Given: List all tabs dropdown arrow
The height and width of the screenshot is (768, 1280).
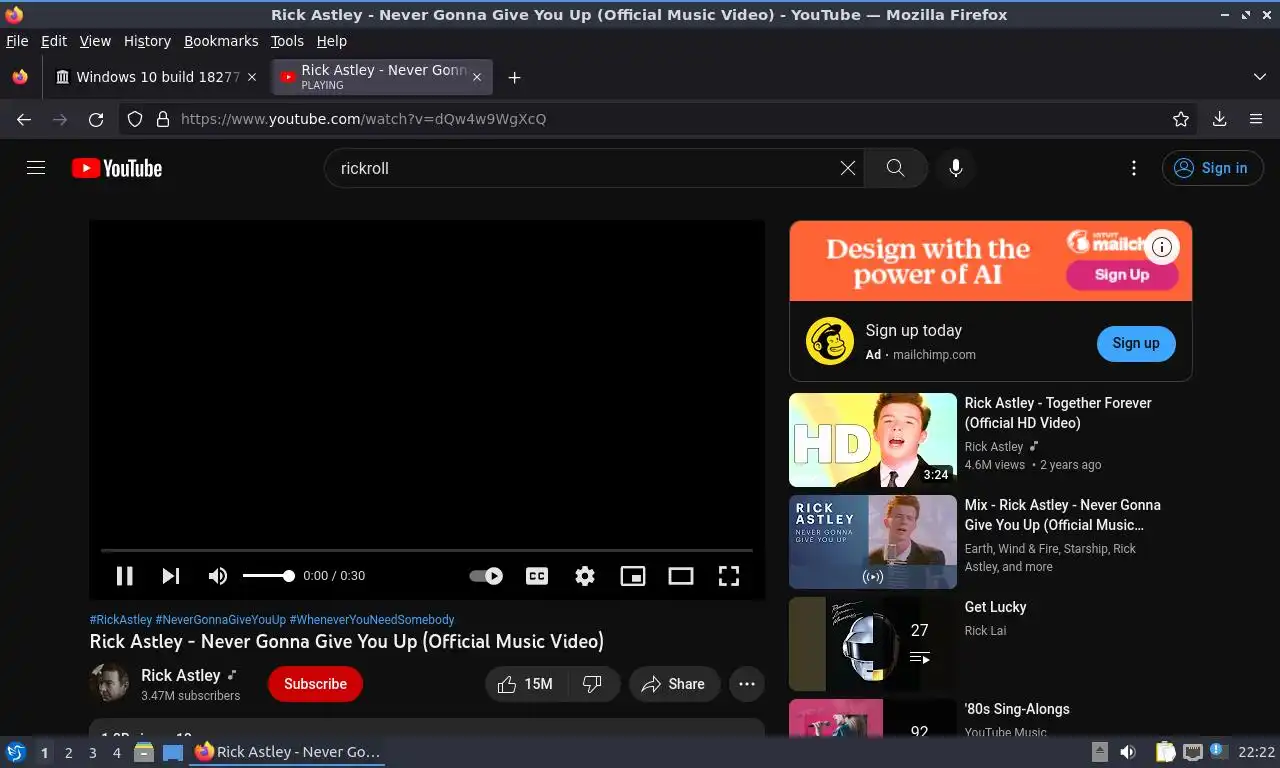Looking at the screenshot, I should click(1260, 77).
